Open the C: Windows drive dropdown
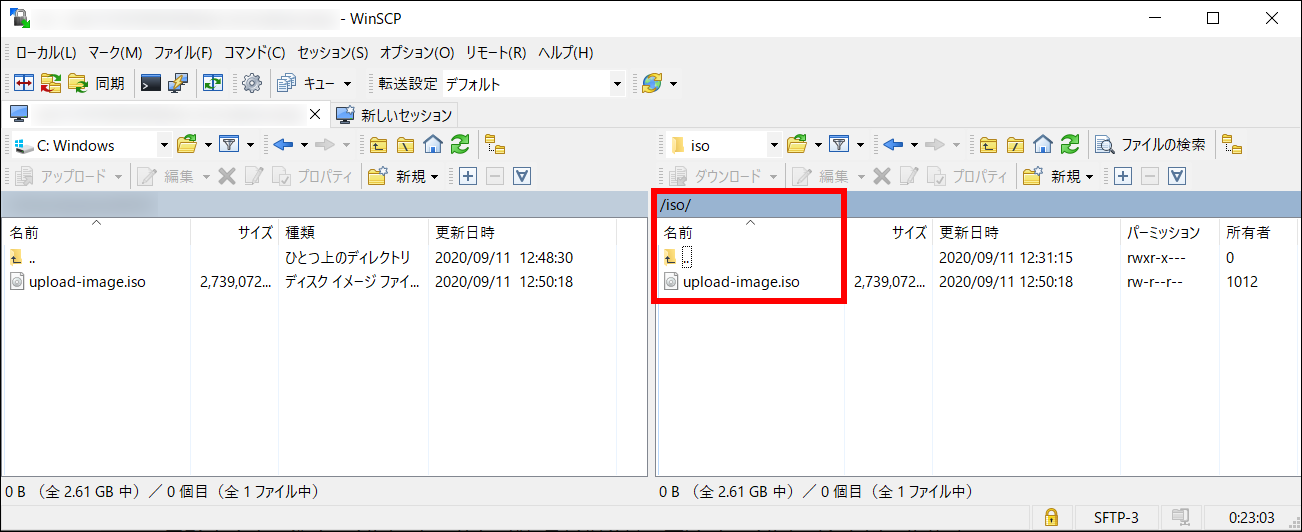Screen dimensions: 1302x532 pos(164,145)
